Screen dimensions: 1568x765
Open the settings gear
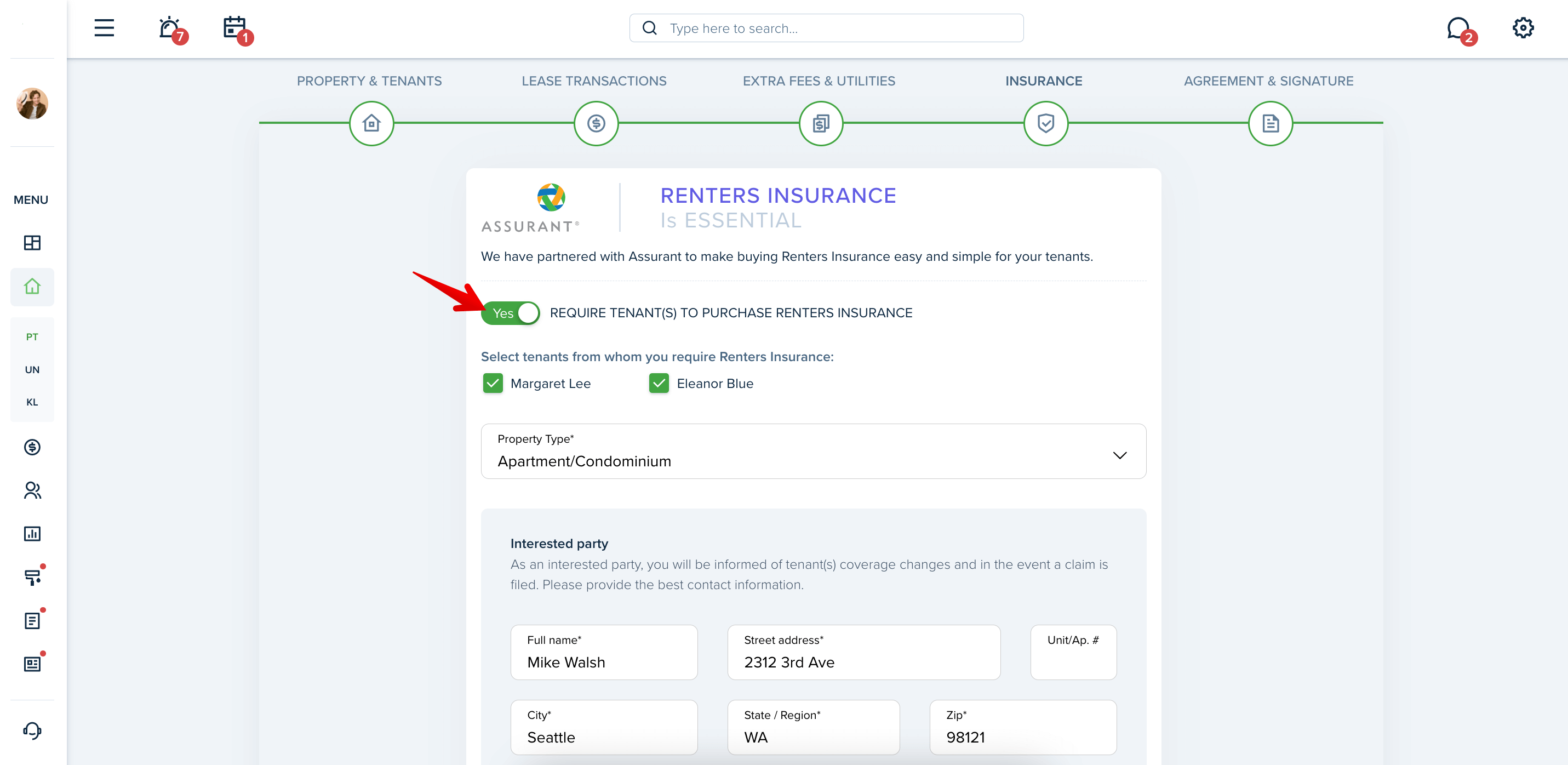1523,28
